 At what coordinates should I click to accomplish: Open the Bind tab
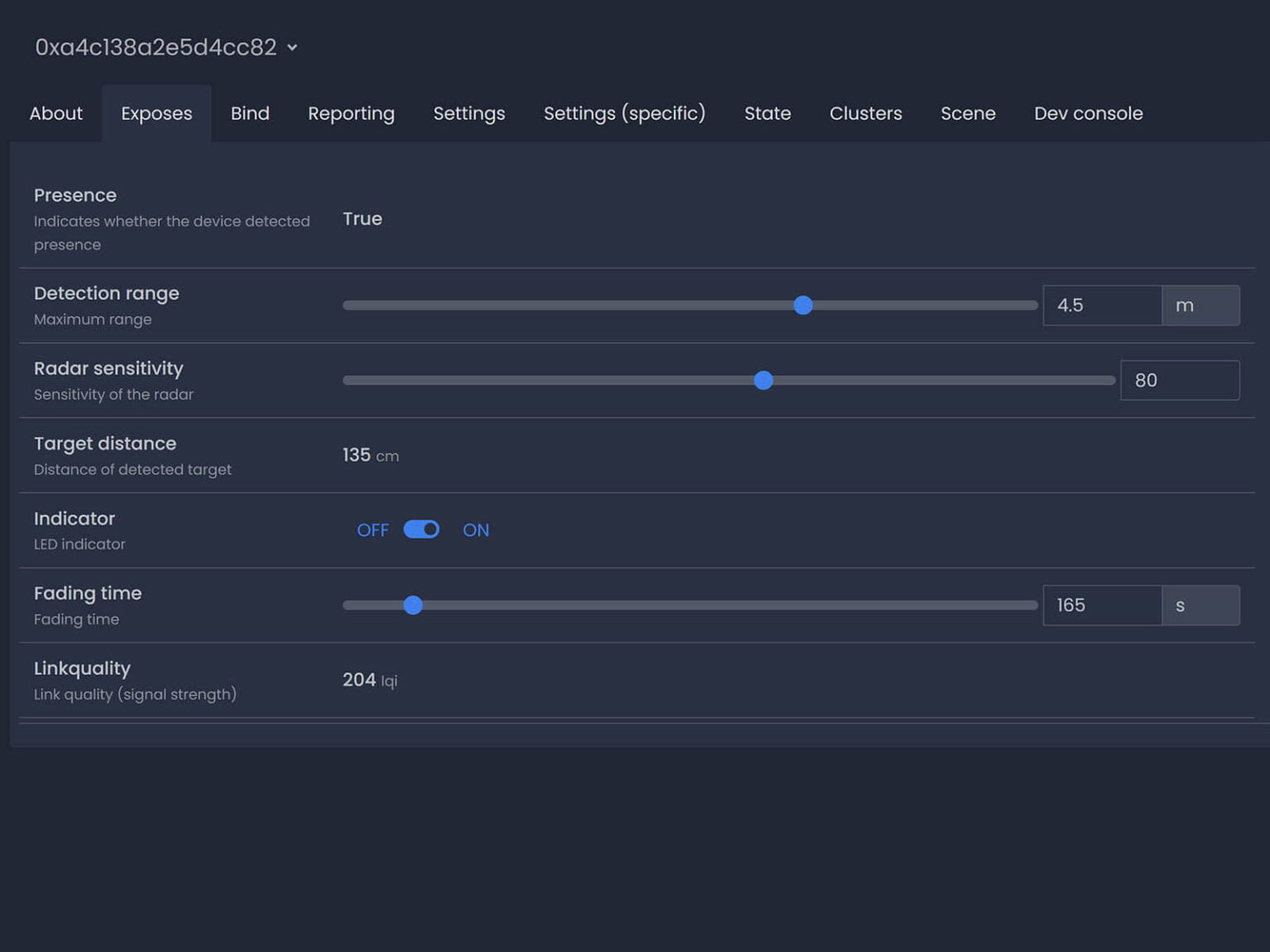pos(250,113)
